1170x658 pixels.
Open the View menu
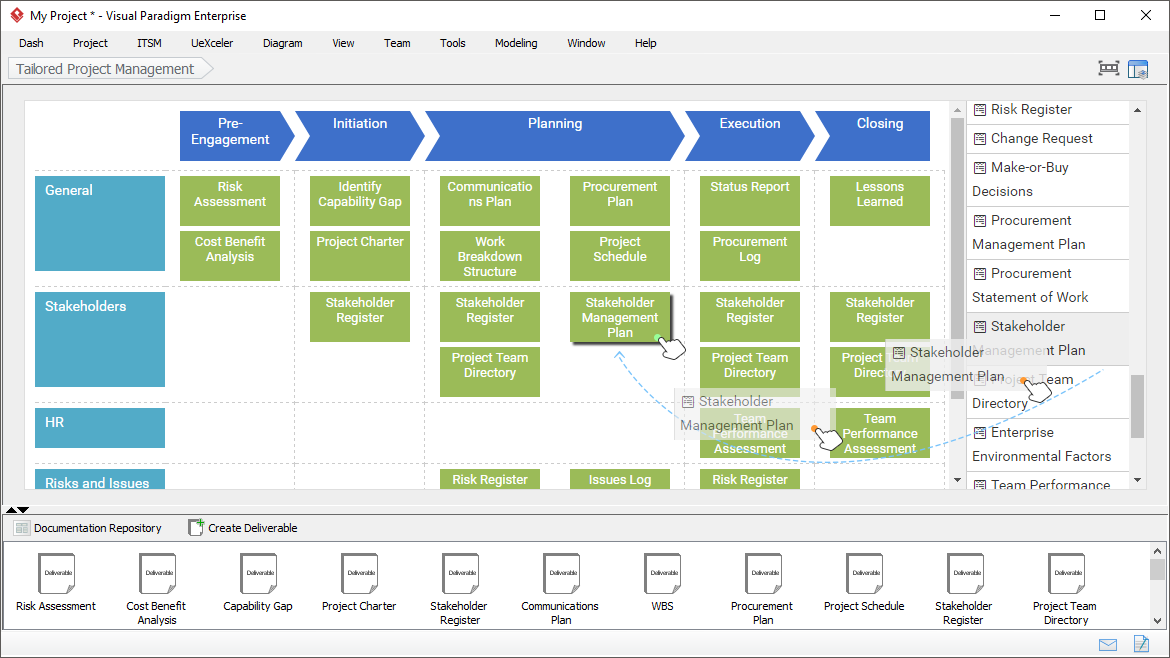[x=343, y=43]
